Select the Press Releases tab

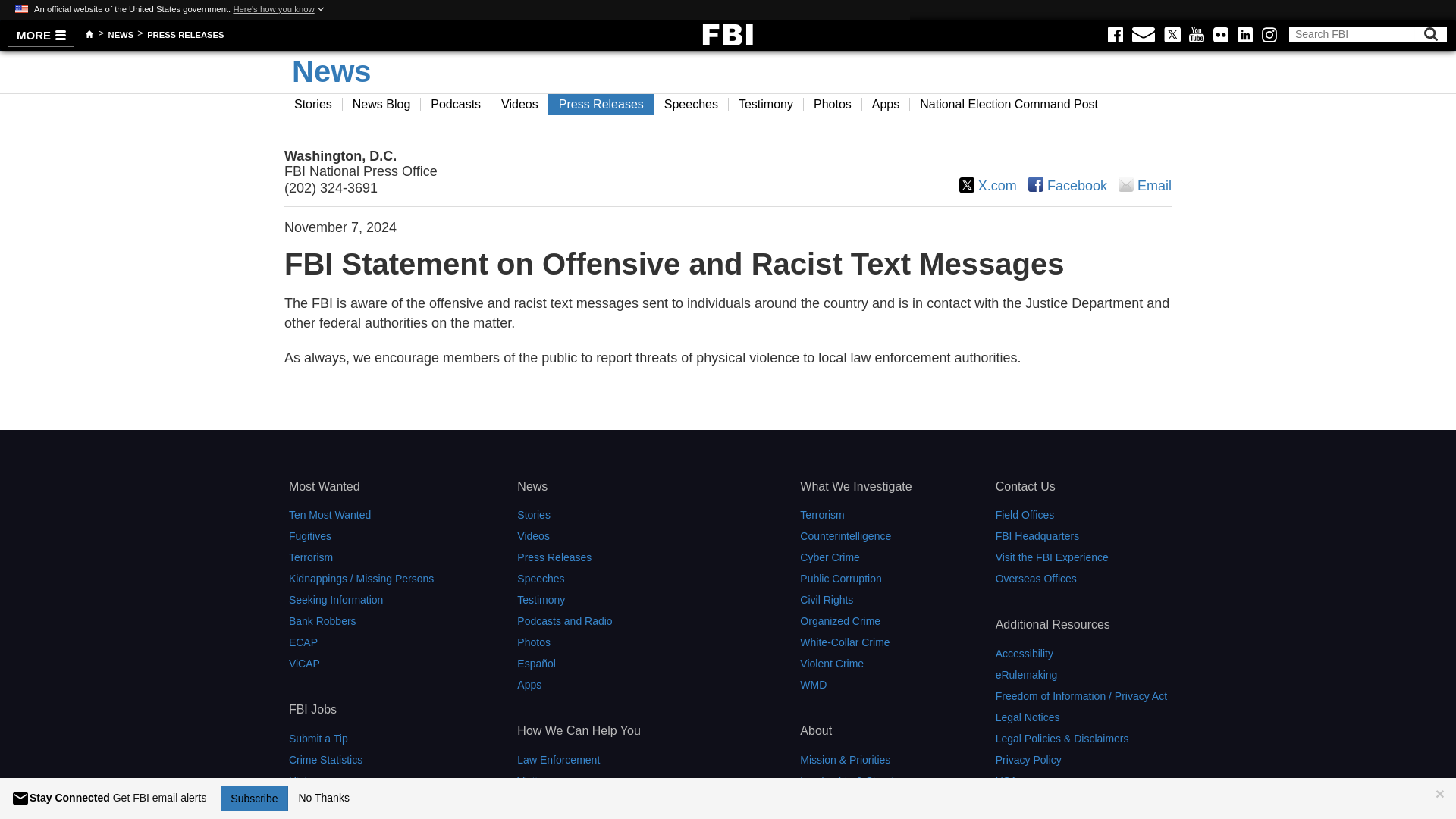click(x=601, y=104)
